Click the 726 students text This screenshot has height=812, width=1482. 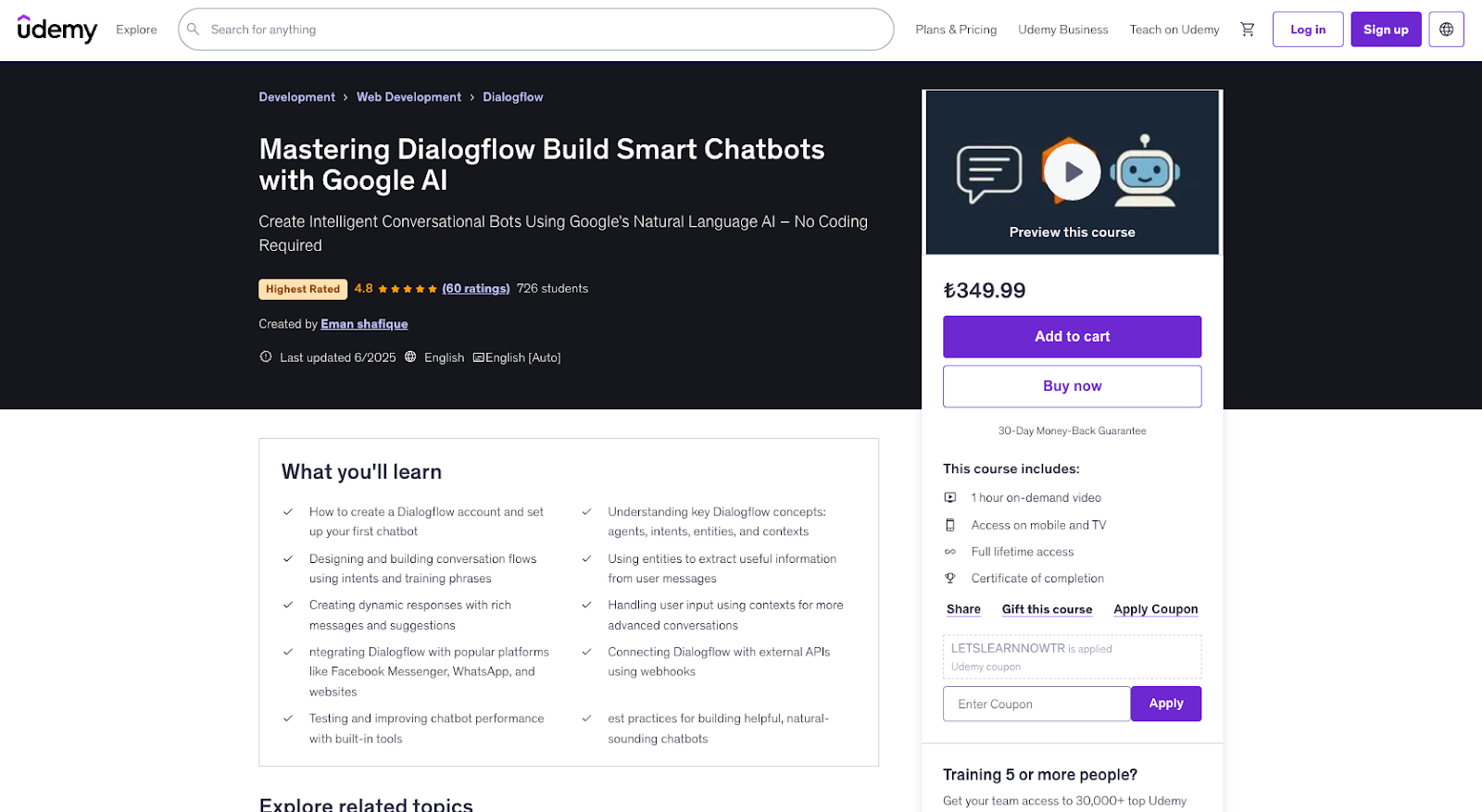[x=552, y=289]
